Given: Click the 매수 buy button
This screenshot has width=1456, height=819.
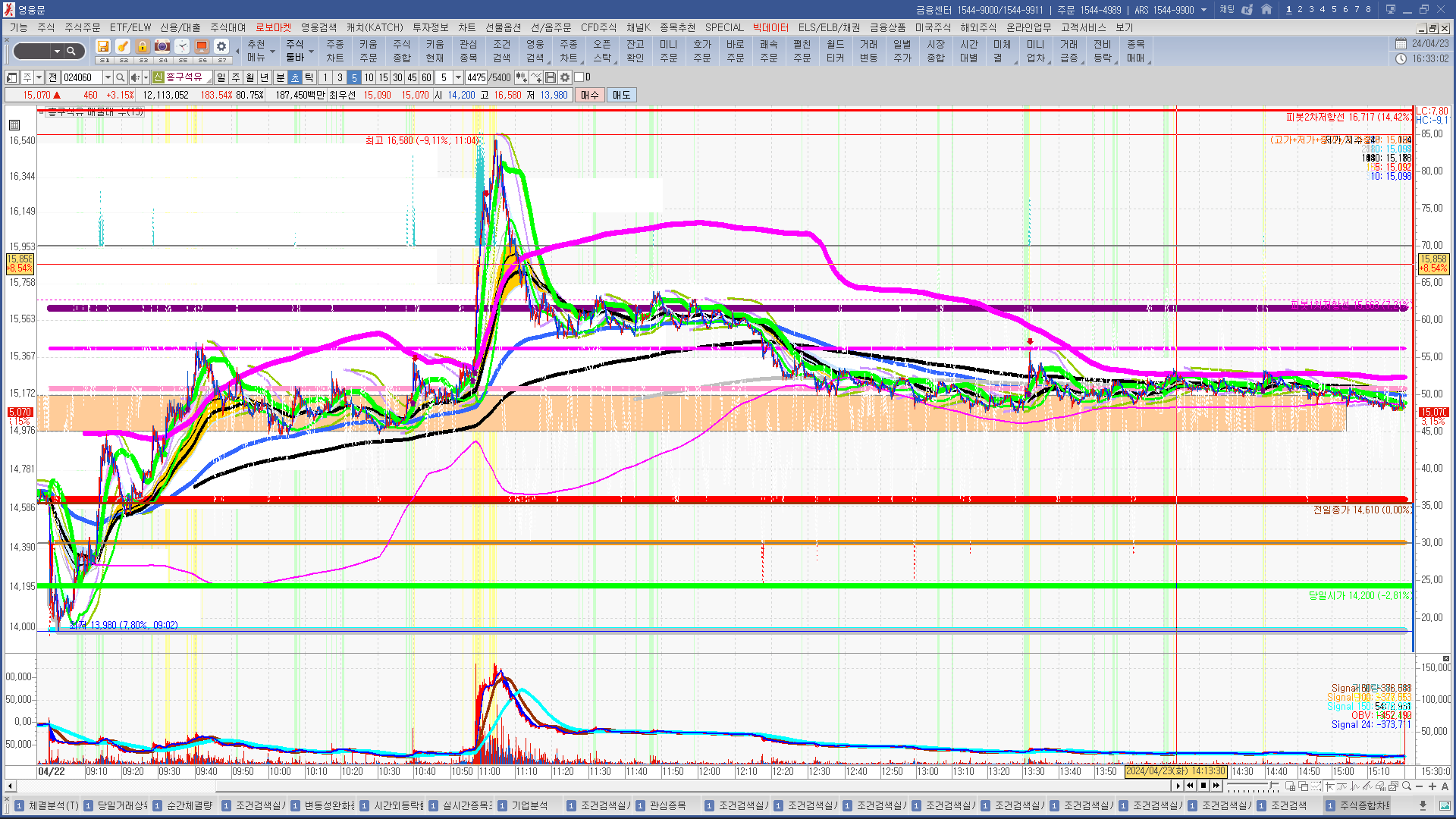Looking at the screenshot, I should [x=590, y=95].
